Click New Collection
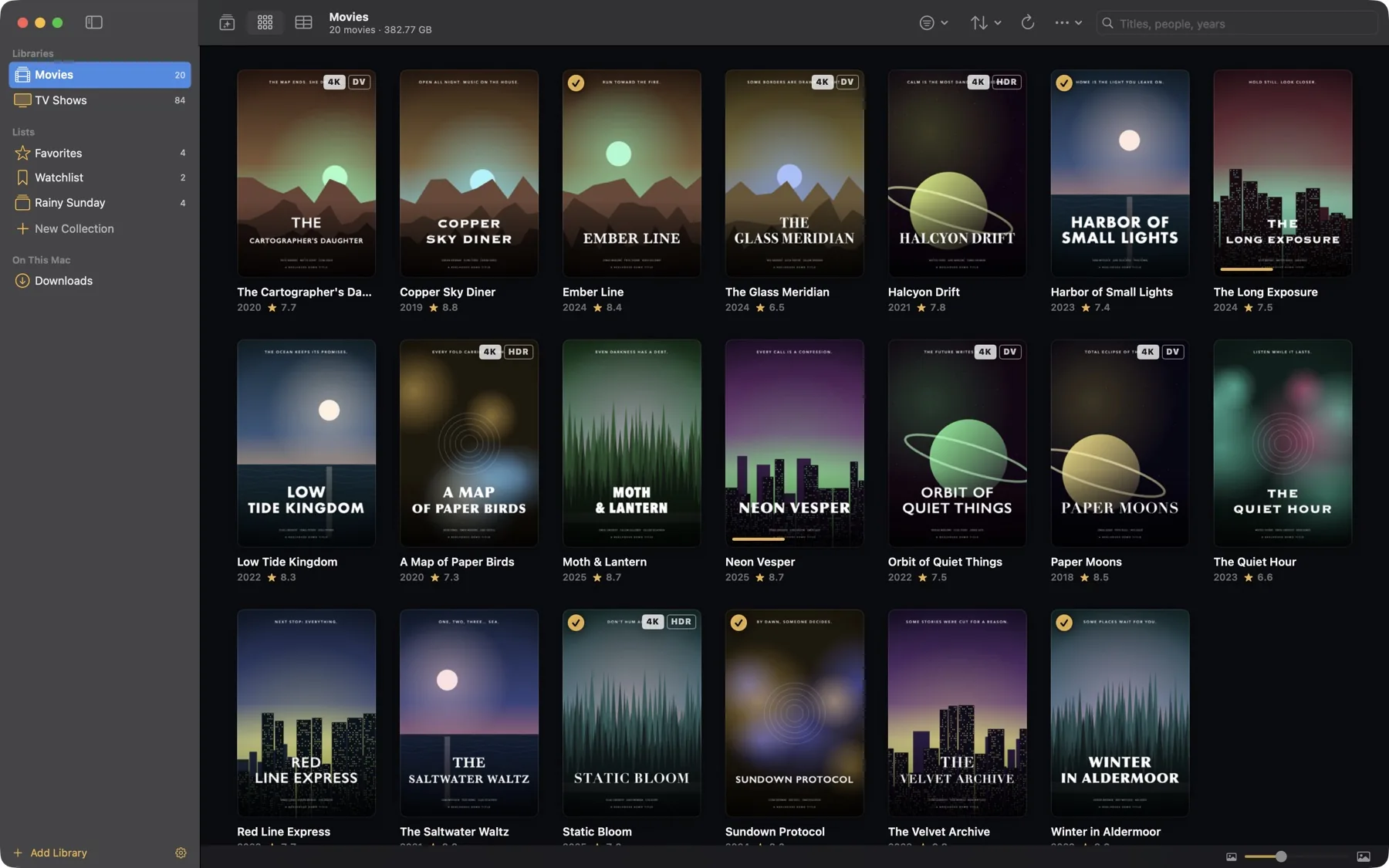This screenshot has height=868, width=1389. point(100,228)
